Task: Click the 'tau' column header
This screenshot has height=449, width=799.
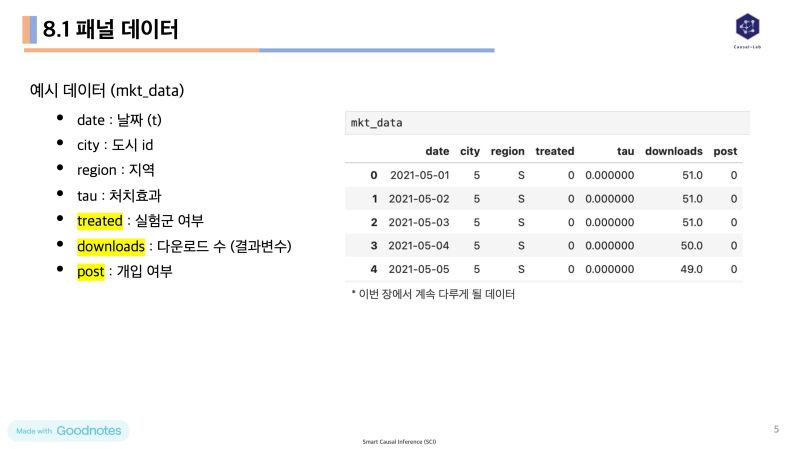Action: click(625, 151)
